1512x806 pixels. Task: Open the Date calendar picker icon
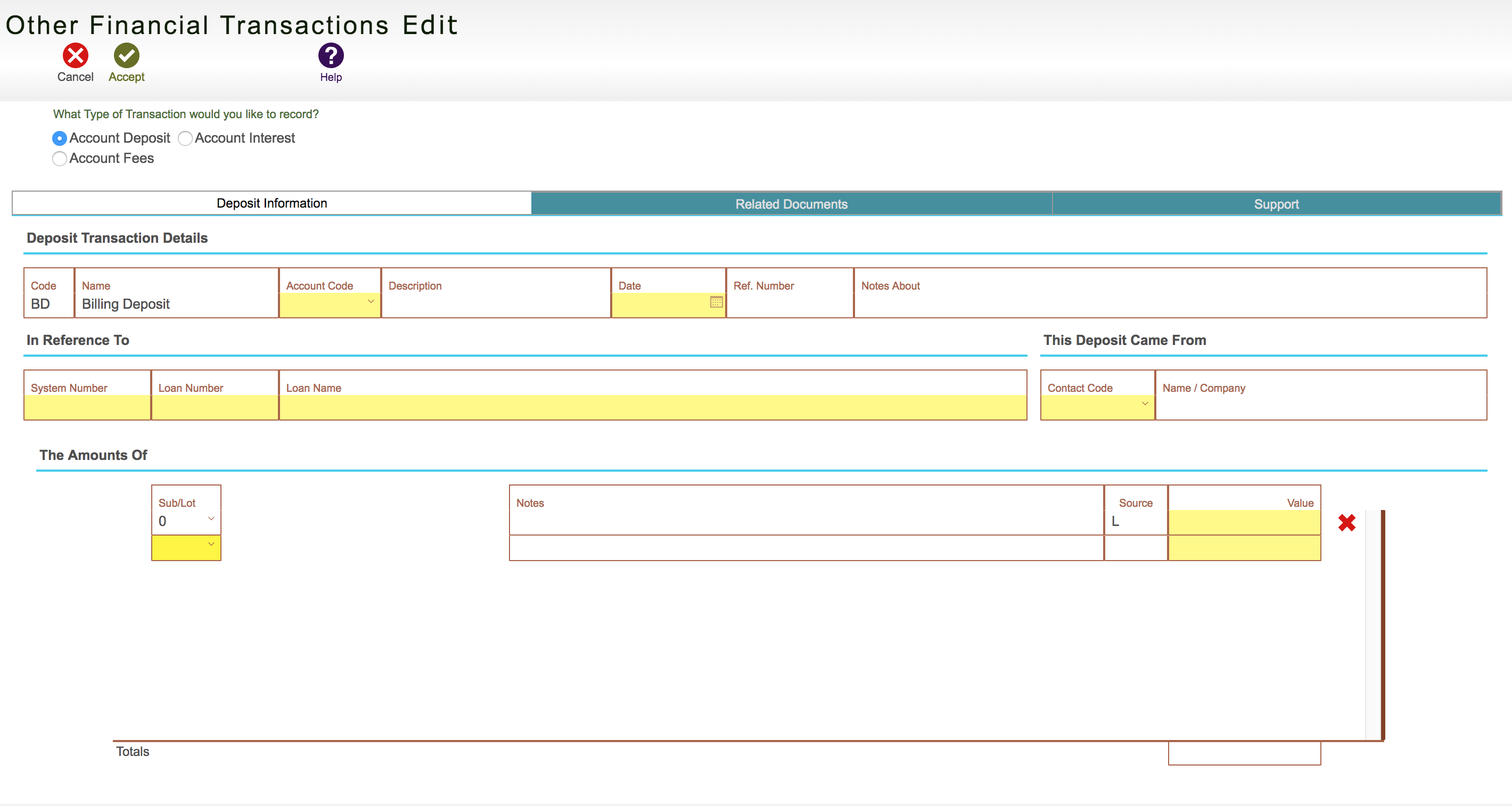[716, 302]
